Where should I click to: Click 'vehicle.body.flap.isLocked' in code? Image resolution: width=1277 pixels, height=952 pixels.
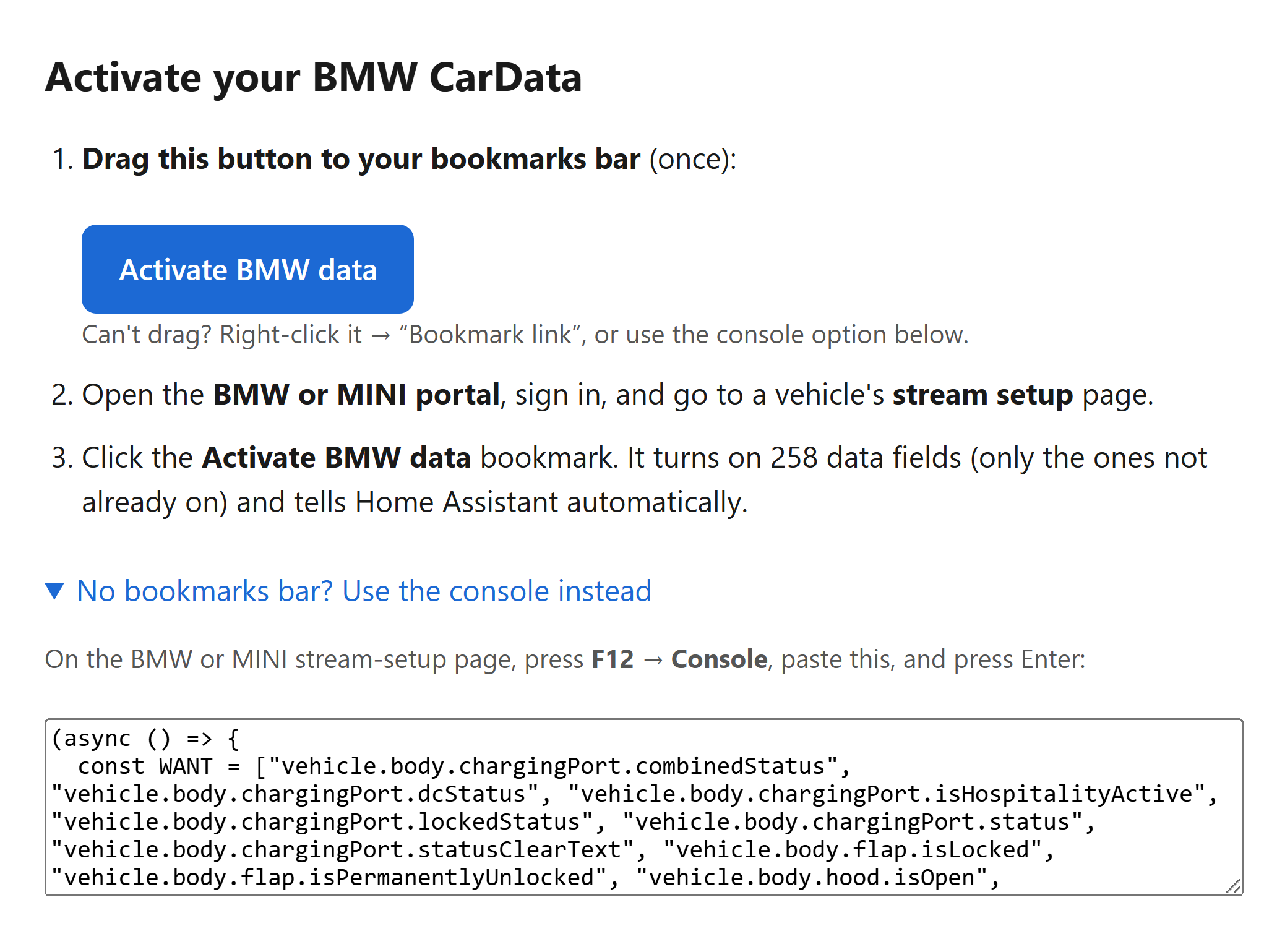coord(853,850)
